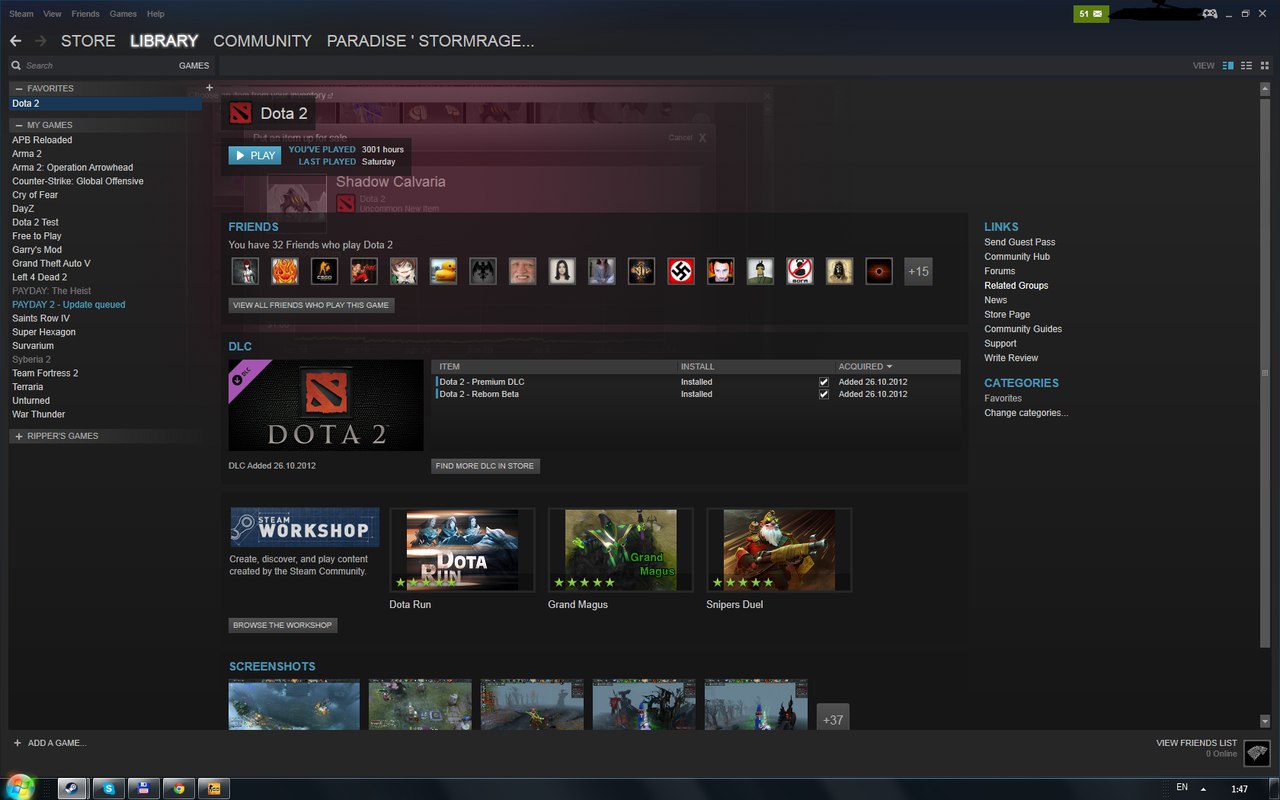Open the Community Hub link
The image size is (1280, 800).
[x=1017, y=257]
